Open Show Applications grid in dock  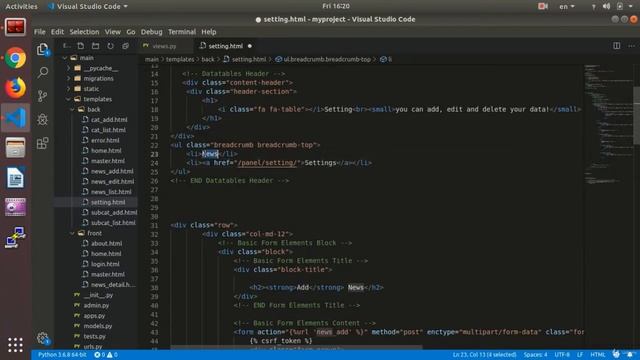click(x=15, y=345)
